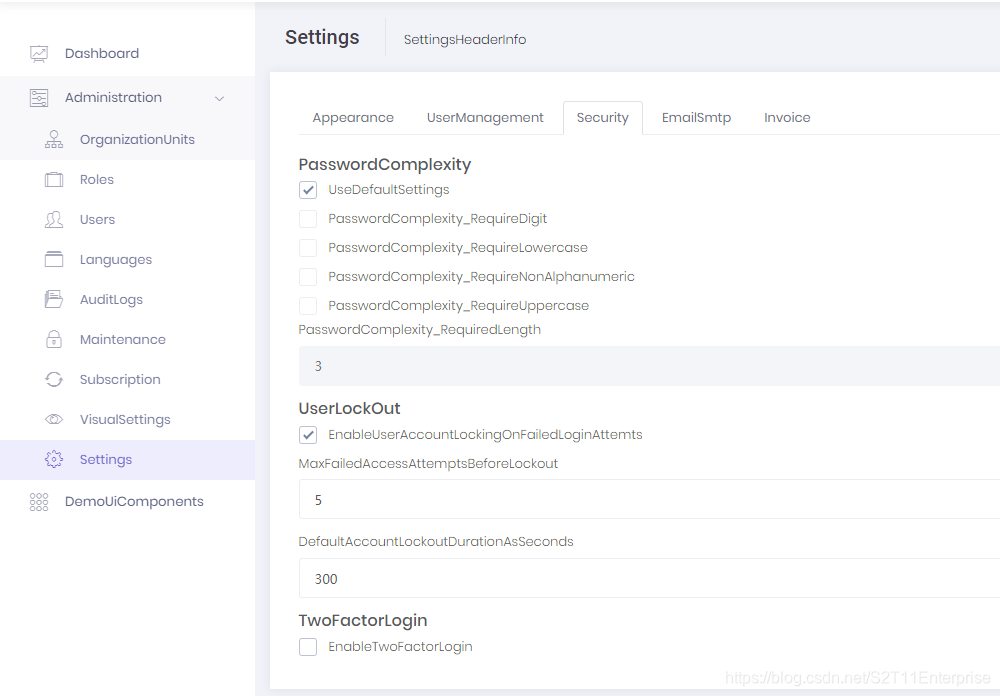
Task: Toggle EnableUserAccountLockingOnFailedLoginAttemts
Action: click(308, 434)
